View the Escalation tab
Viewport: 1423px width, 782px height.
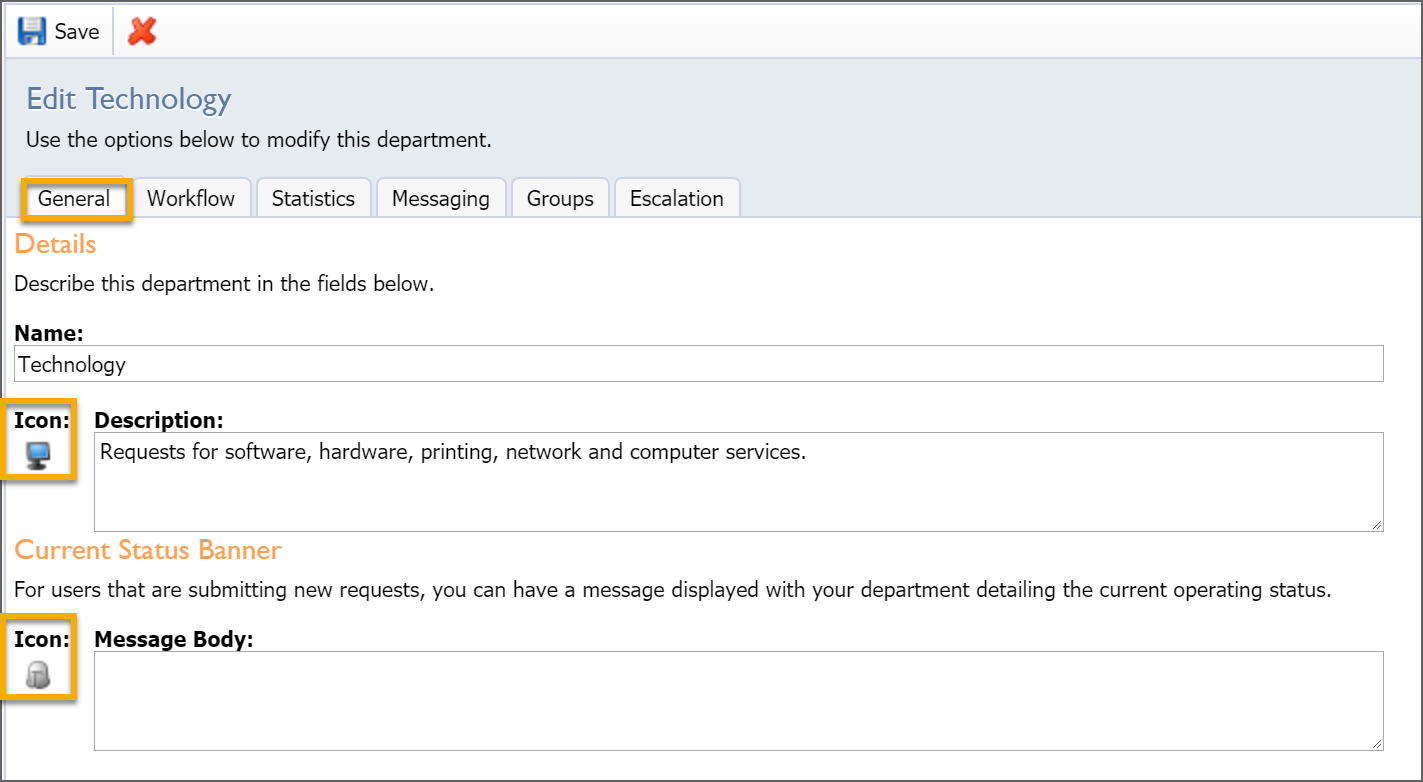(x=677, y=198)
